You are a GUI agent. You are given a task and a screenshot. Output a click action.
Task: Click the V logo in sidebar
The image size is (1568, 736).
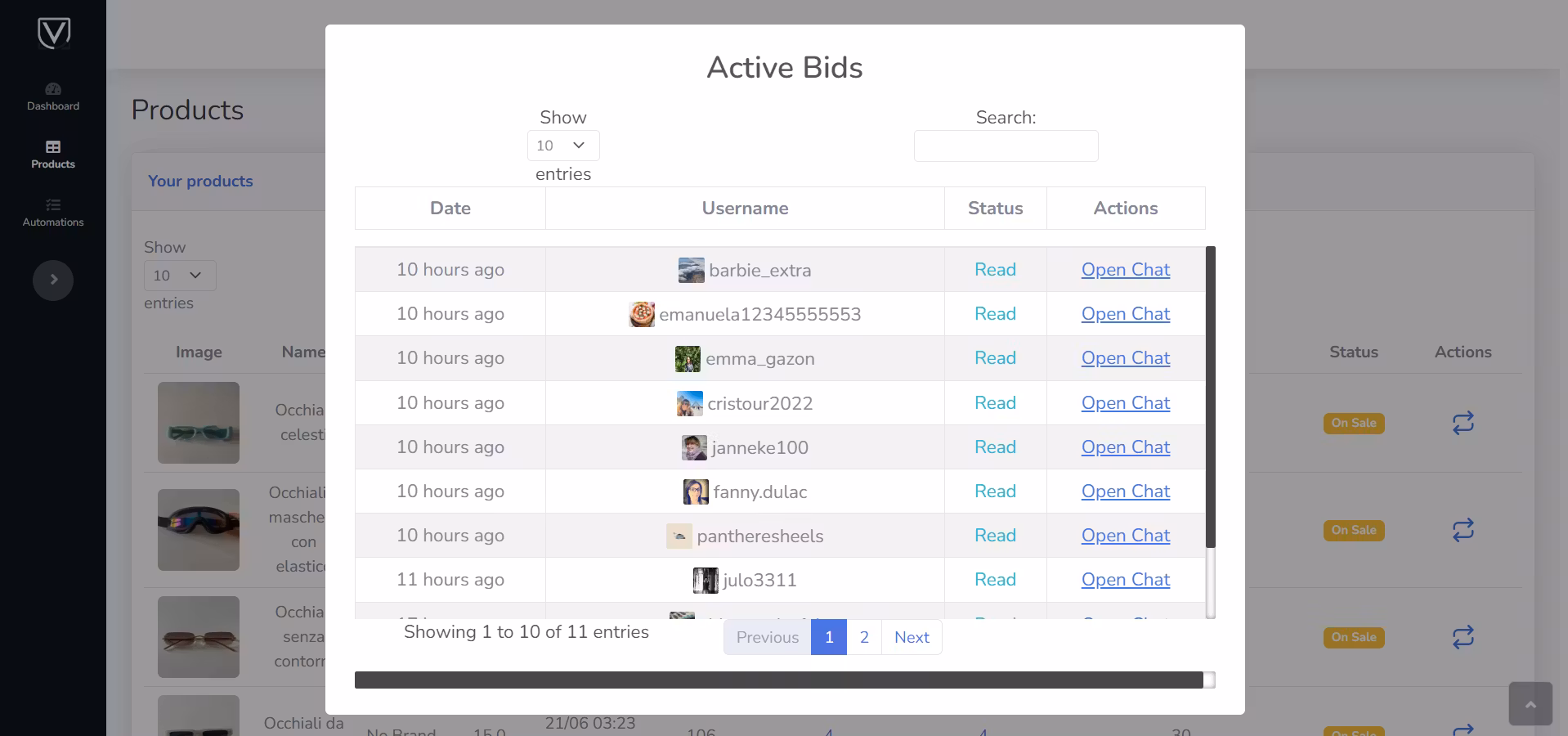[x=54, y=33]
